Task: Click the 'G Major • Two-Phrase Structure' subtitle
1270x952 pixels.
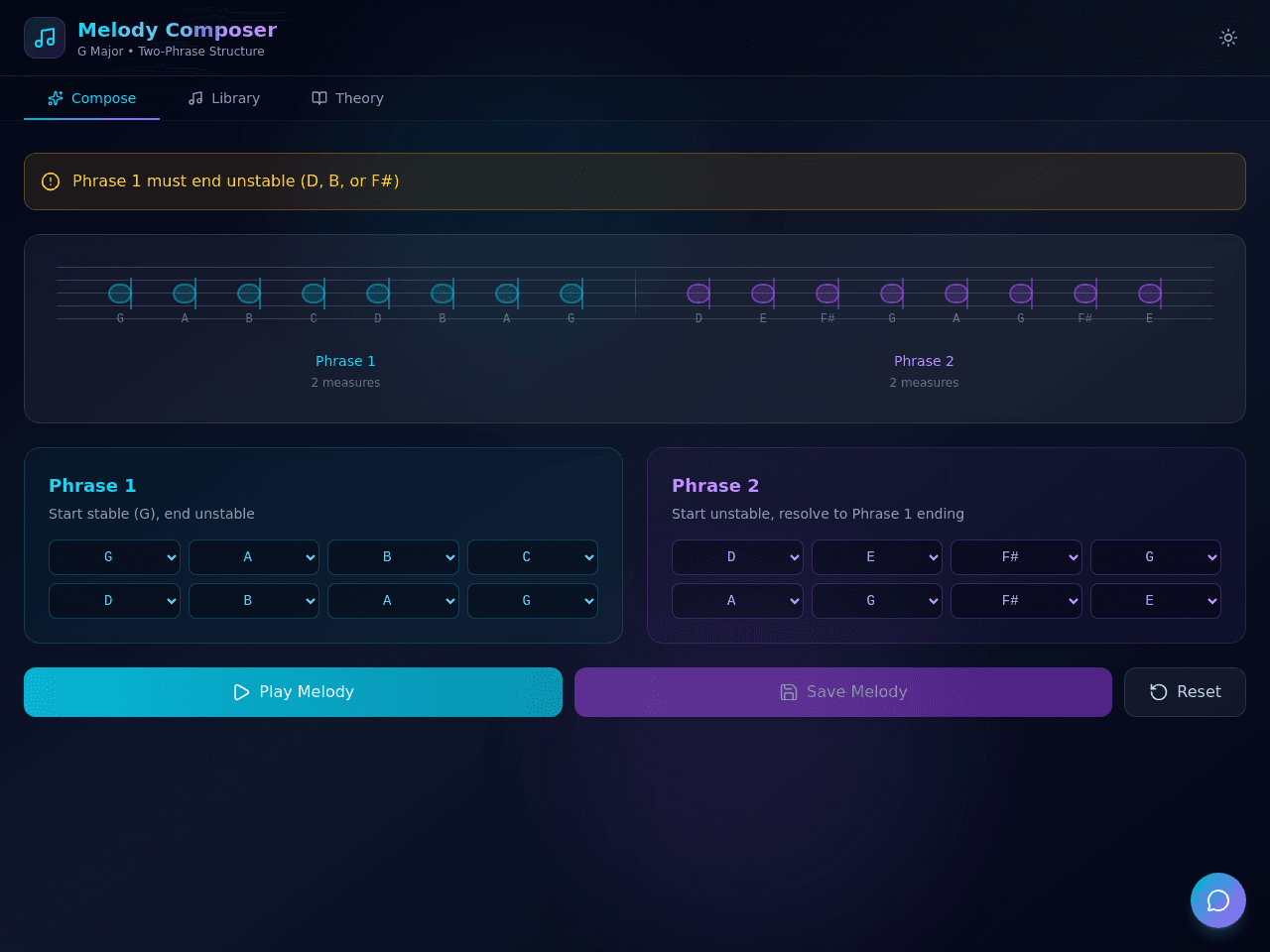Action: (171, 52)
